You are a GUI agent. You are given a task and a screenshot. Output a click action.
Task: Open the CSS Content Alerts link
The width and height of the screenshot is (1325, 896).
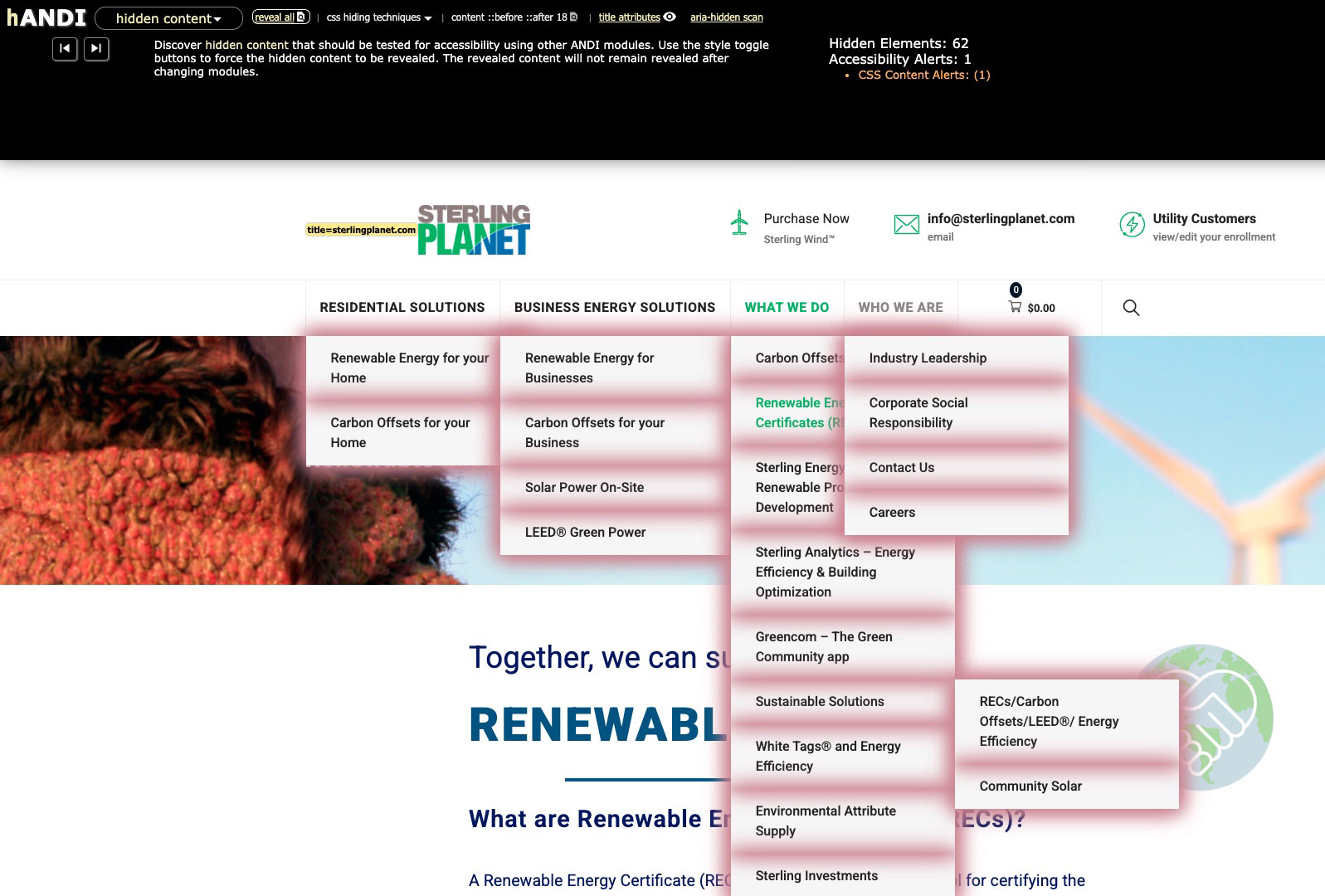923,75
